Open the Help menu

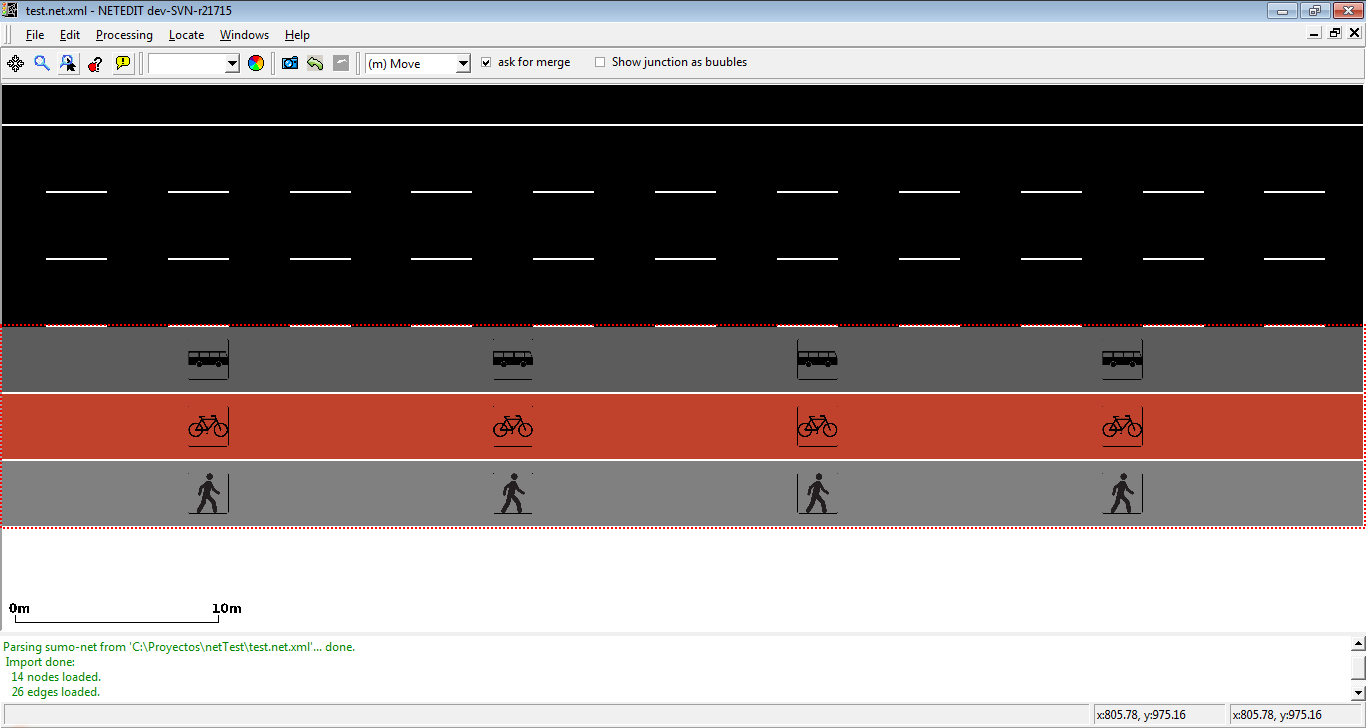(x=297, y=35)
